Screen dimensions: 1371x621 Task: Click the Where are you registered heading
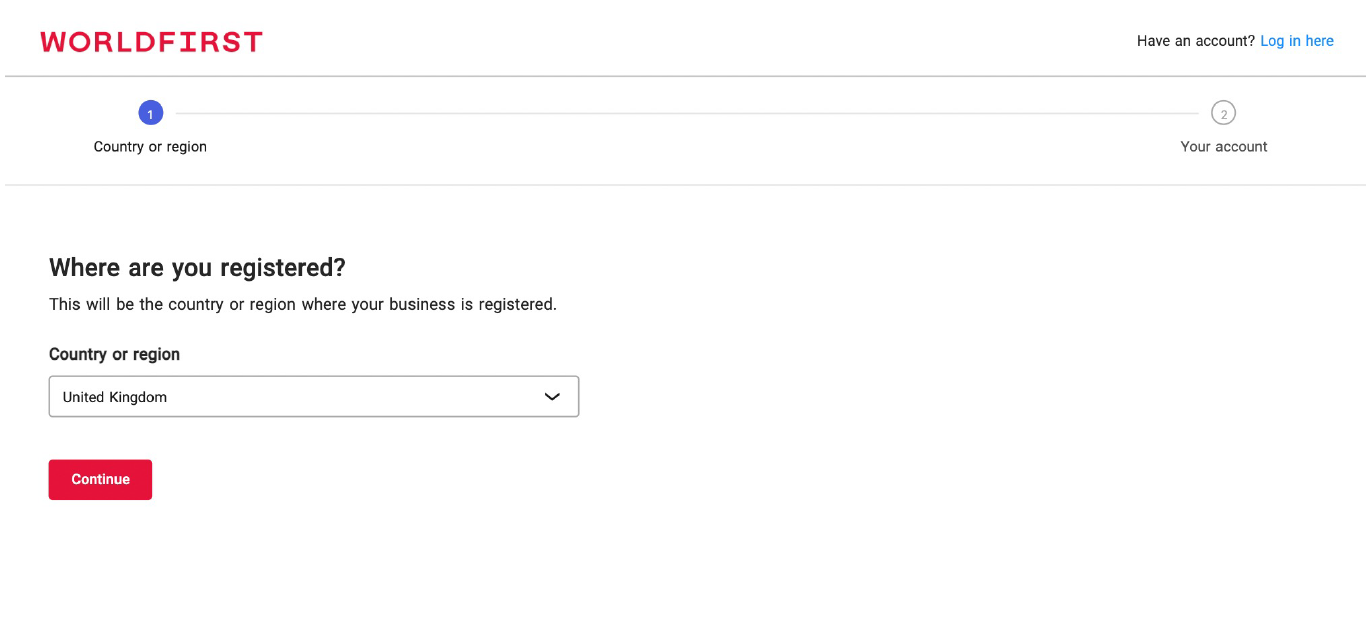point(197,268)
